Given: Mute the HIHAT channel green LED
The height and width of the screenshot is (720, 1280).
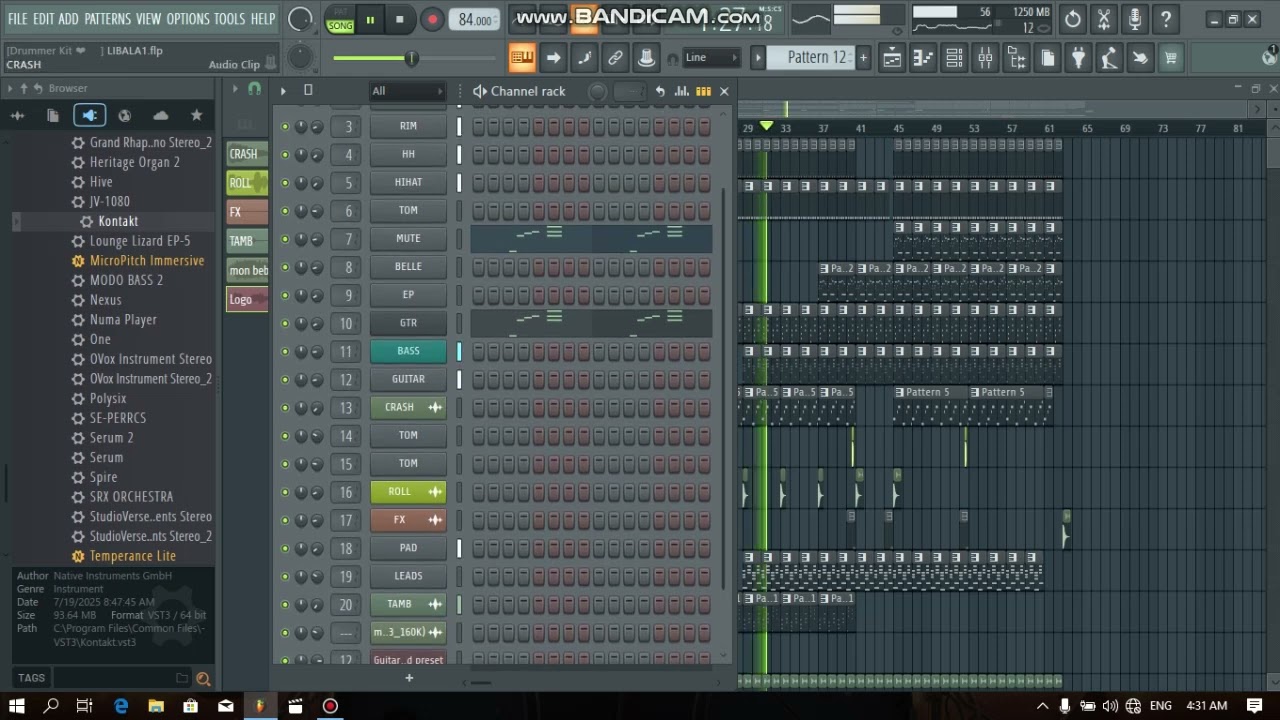Looking at the screenshot, I should click(x=285, y=183).
